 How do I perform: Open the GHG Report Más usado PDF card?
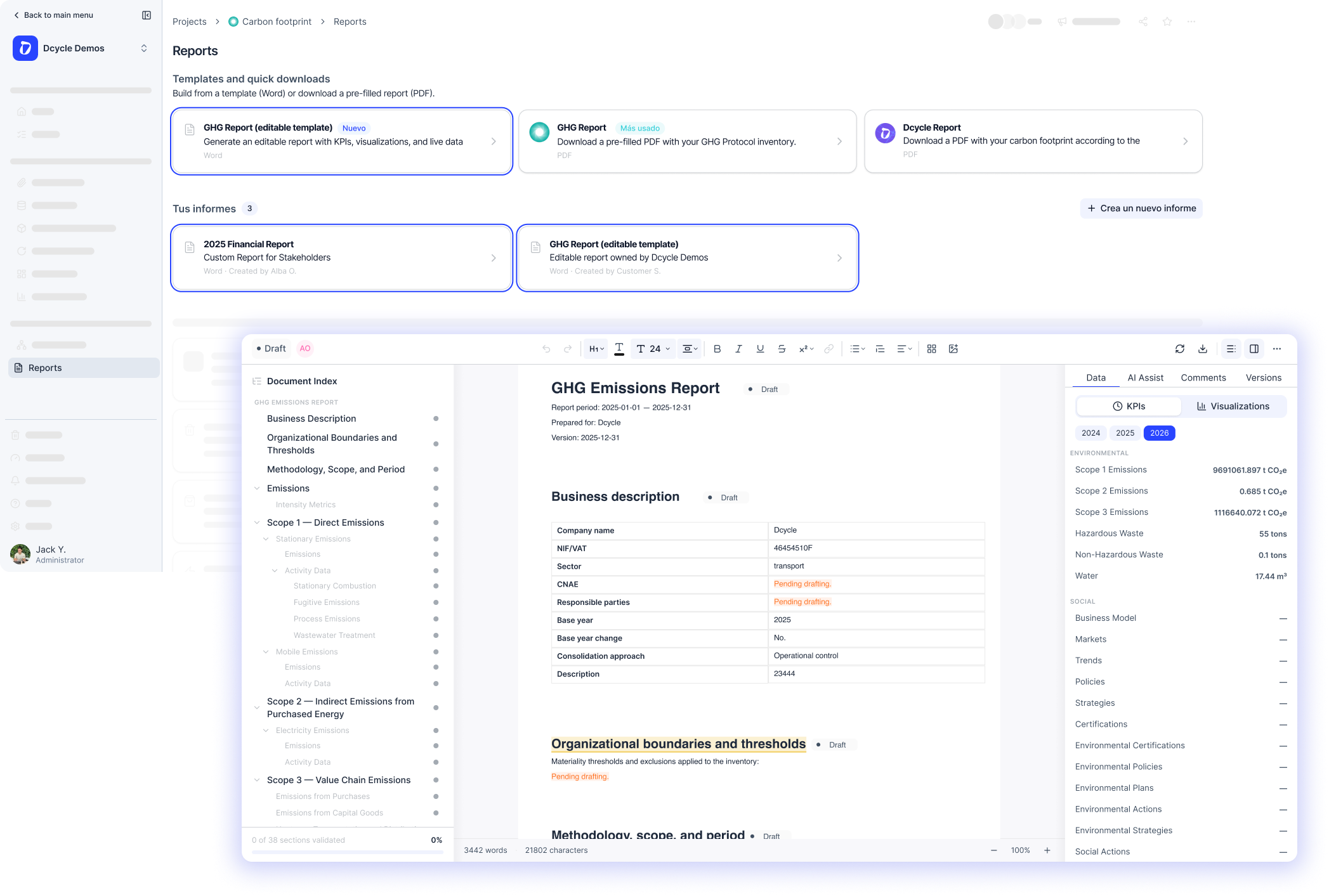tap(688, 141)
